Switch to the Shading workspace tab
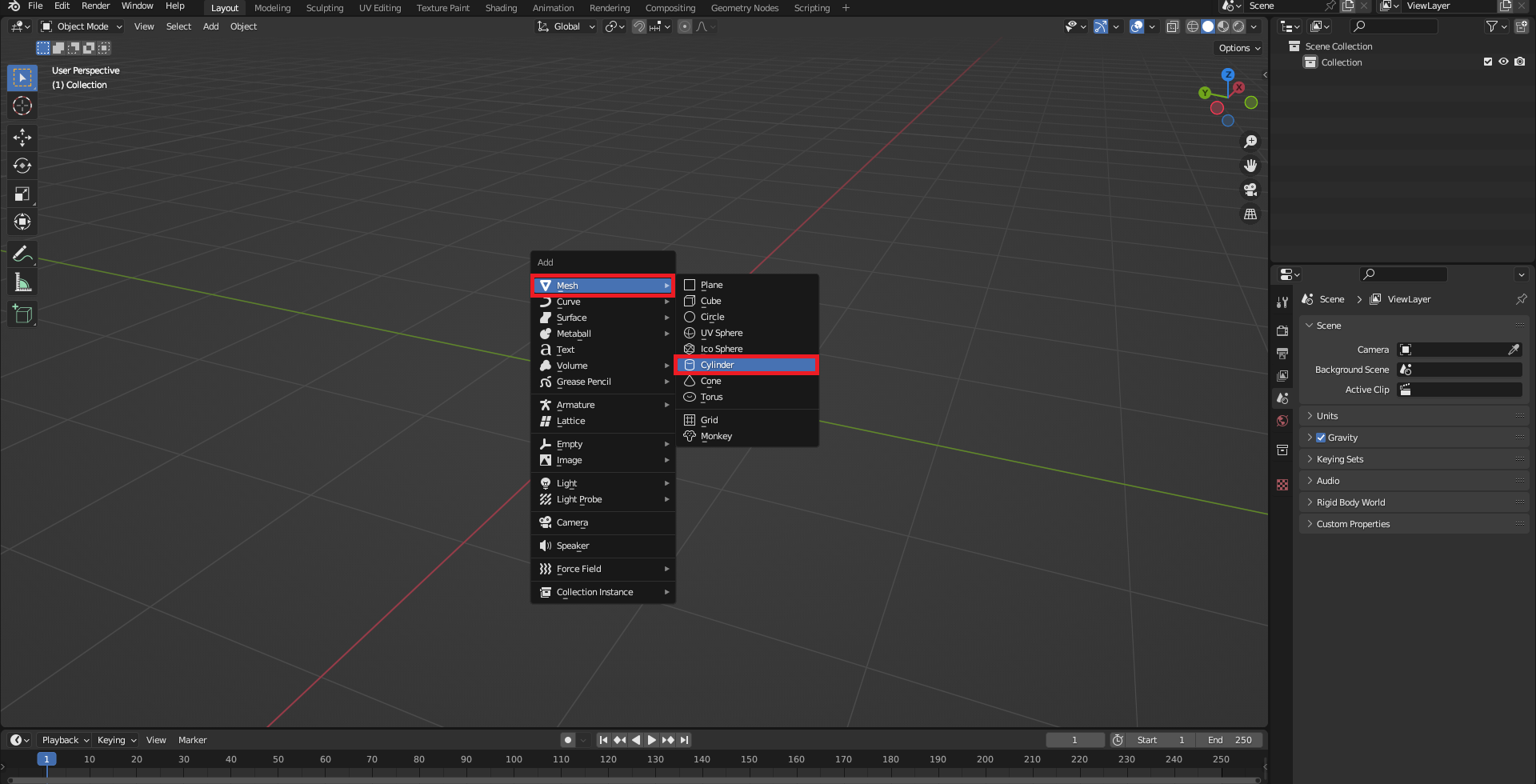The image size is (1536, 784). [501, 8]
